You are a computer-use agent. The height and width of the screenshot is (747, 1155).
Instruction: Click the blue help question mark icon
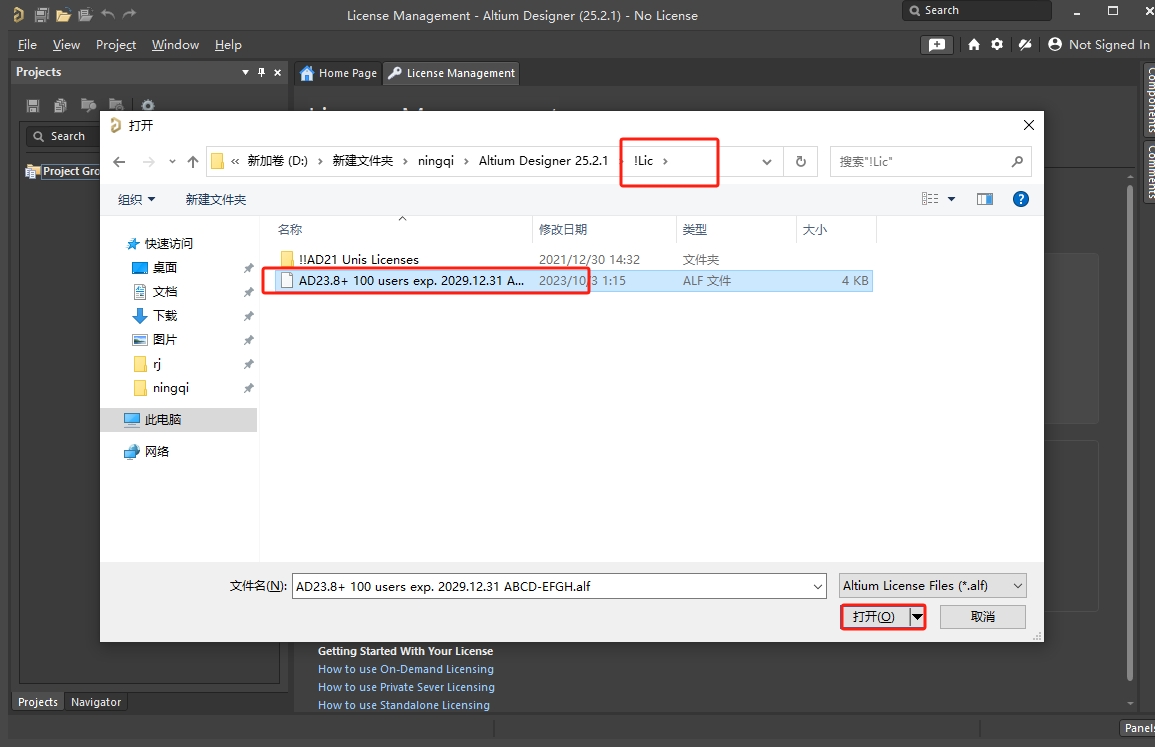(1020, 199)
